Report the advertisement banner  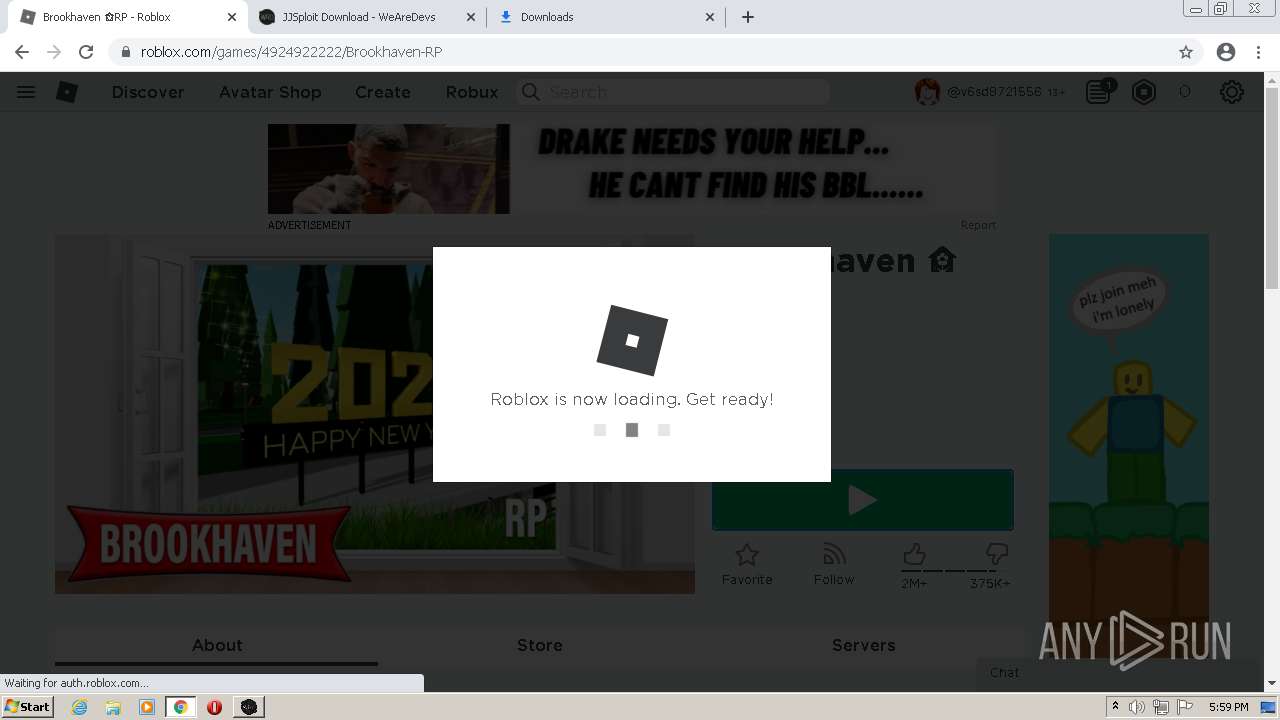978,225
